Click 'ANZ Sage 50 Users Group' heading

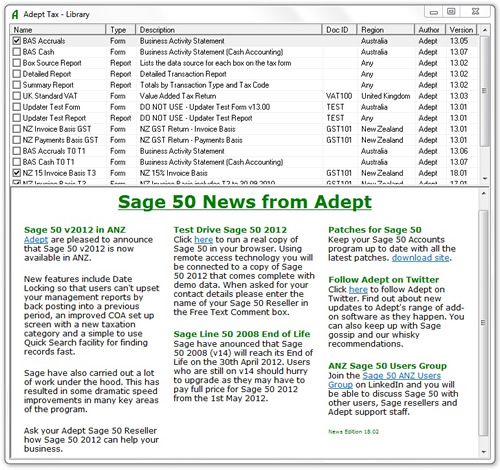coord(387,366)
